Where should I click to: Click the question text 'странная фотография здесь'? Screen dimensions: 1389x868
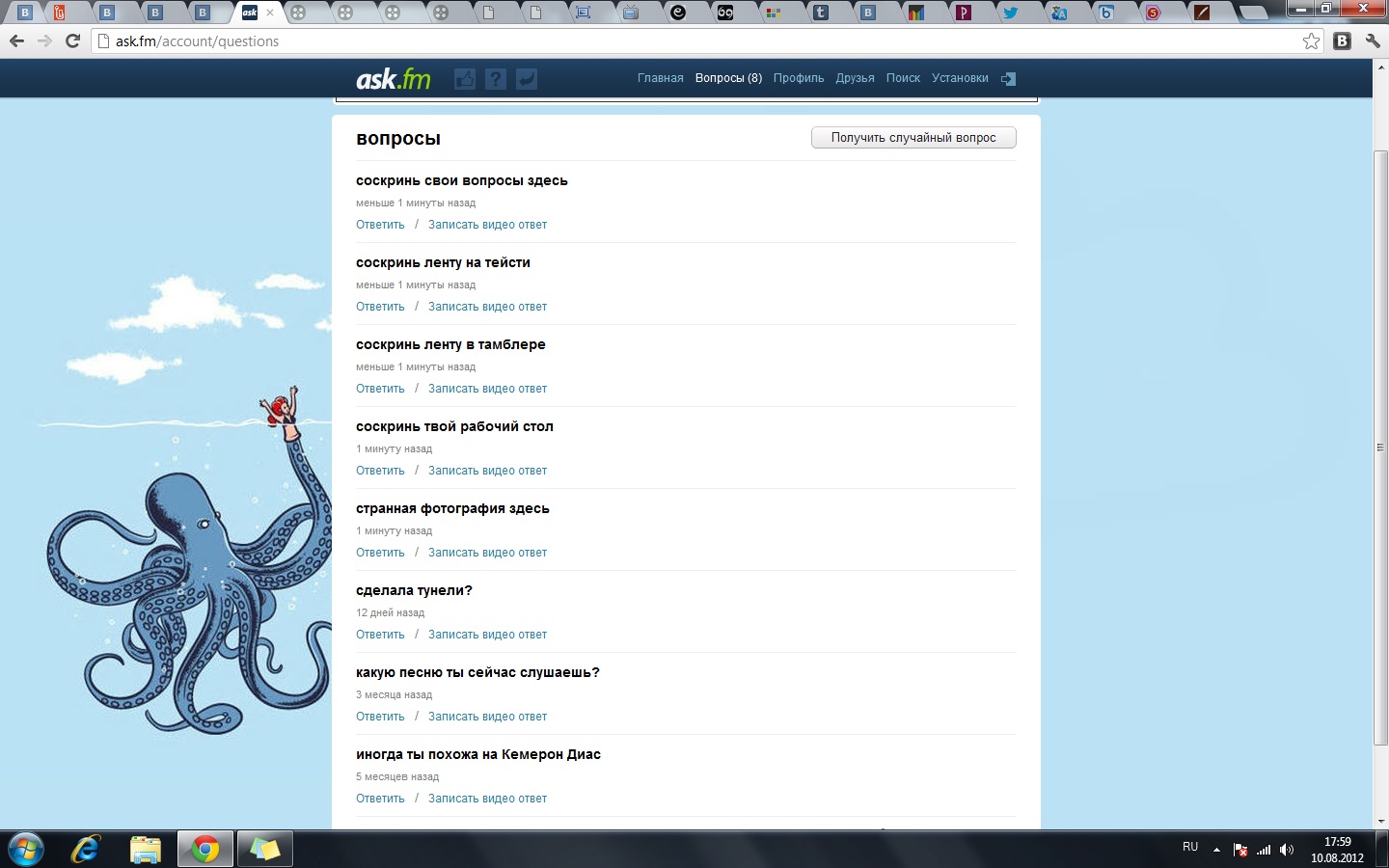[x=452, y=508]
